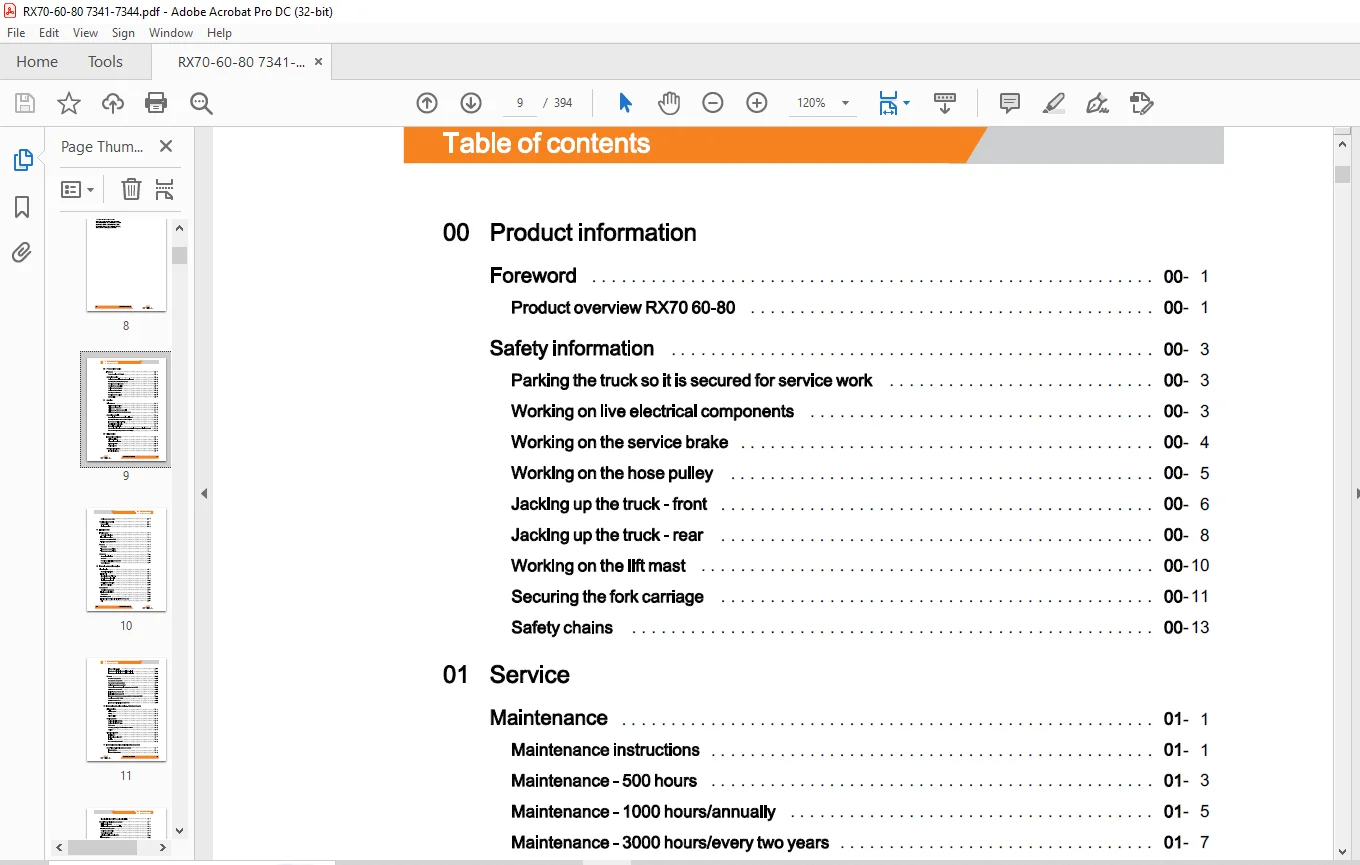Choose the Selection arrow tool
Screen dimensions: 1360x865
(x=625, y=103)
